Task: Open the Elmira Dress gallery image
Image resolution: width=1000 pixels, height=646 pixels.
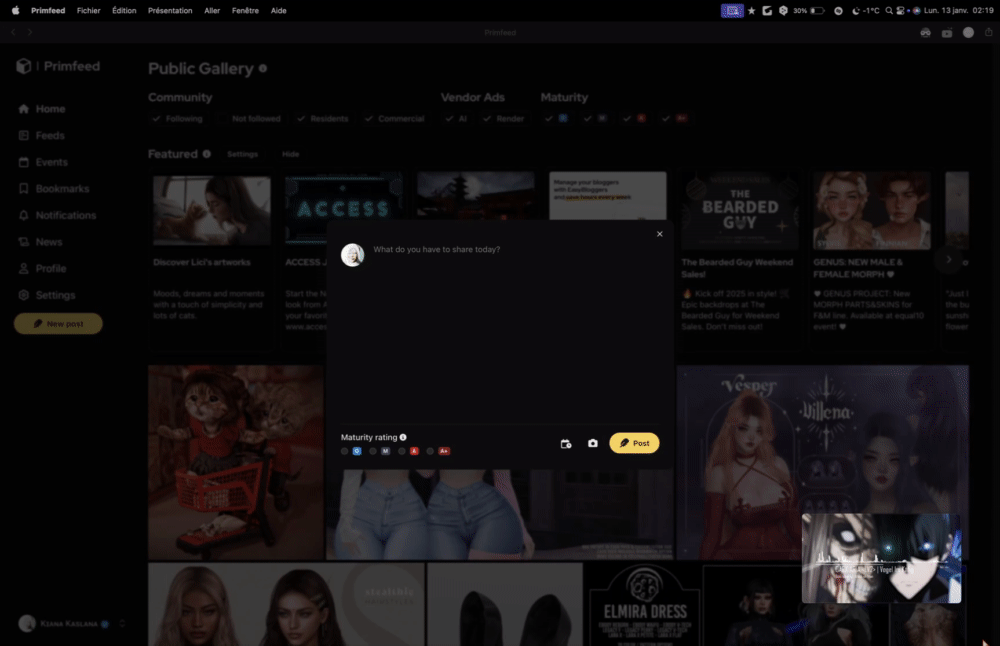Action: click(x=644, y=605)
